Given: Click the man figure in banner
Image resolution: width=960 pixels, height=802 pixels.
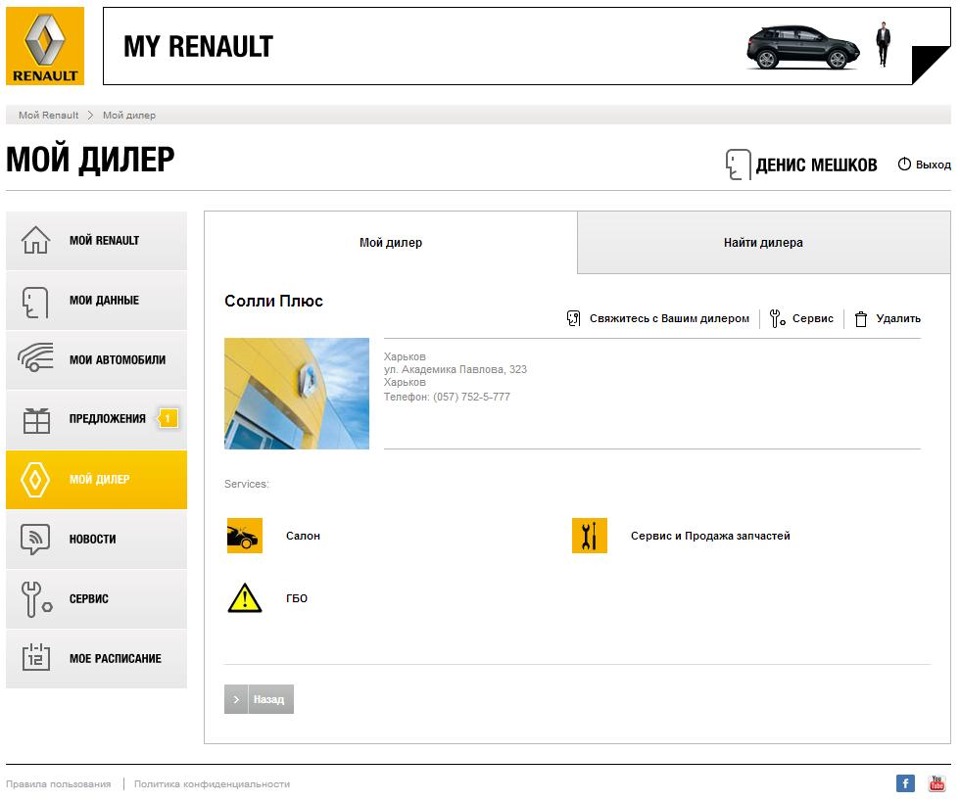Looking at the screenshot, I should tap(882, 44).
